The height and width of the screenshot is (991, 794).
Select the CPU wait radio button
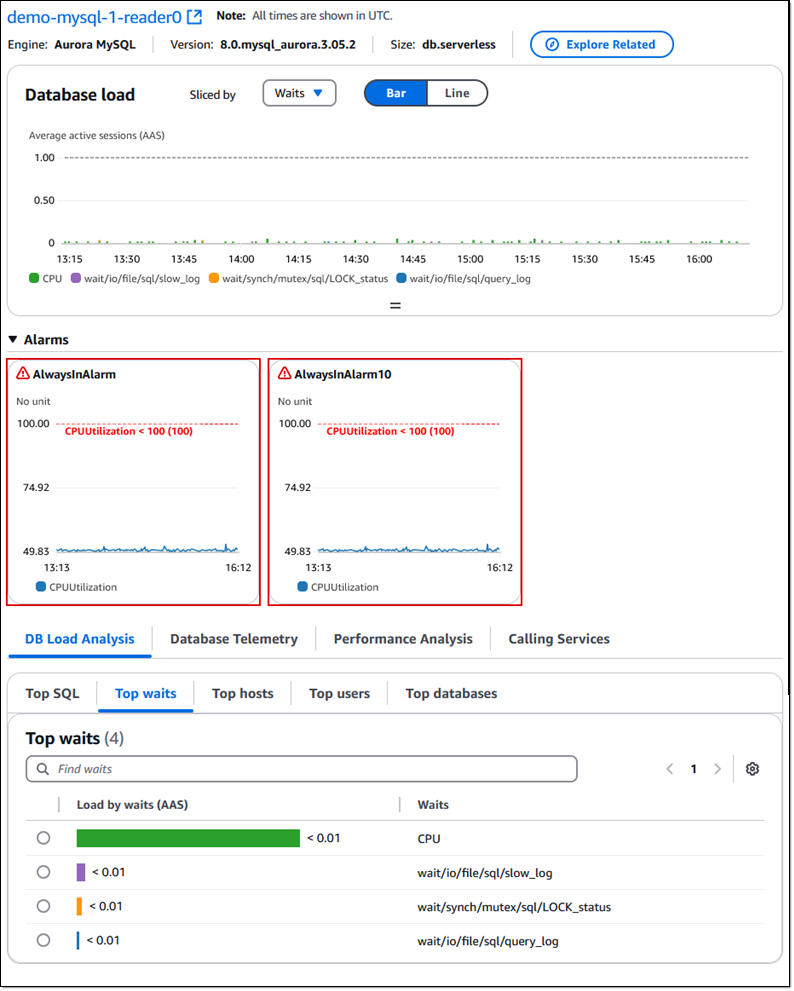pos(43,837)
